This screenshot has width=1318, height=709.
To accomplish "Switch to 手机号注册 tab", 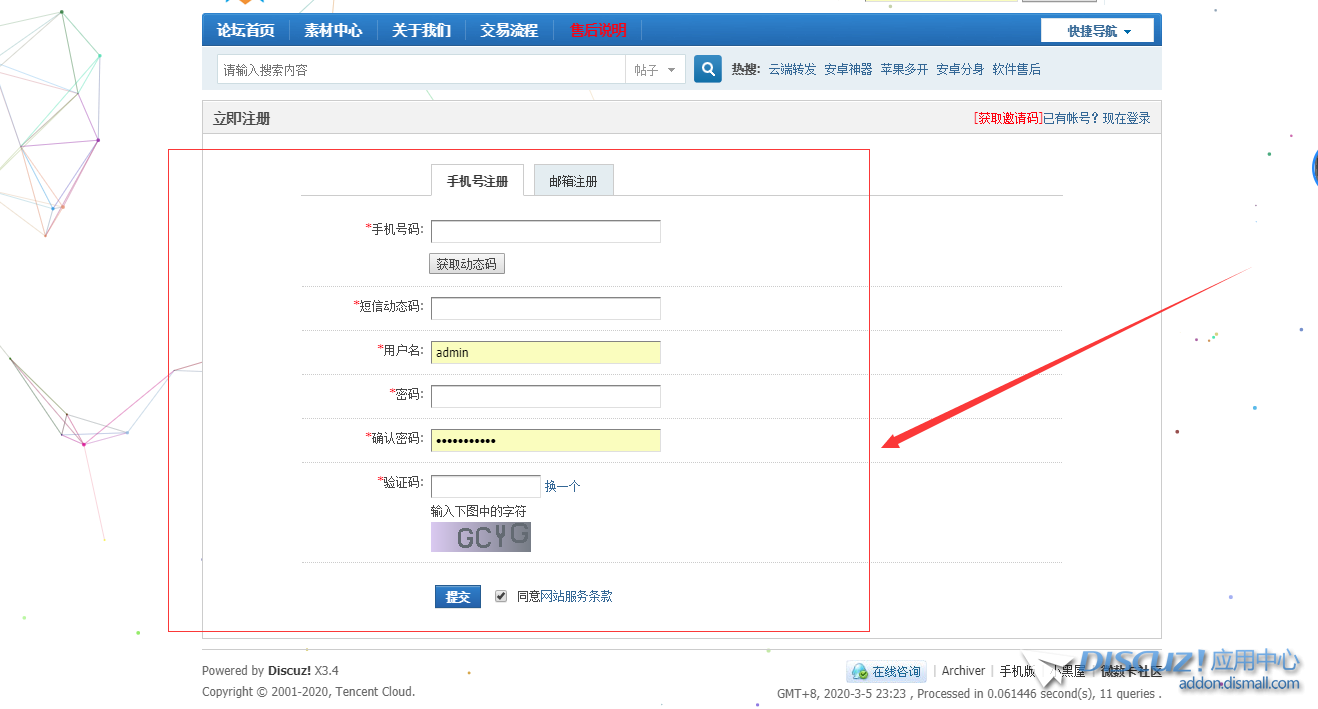I will pyautogui.click(x=478, y=180).
